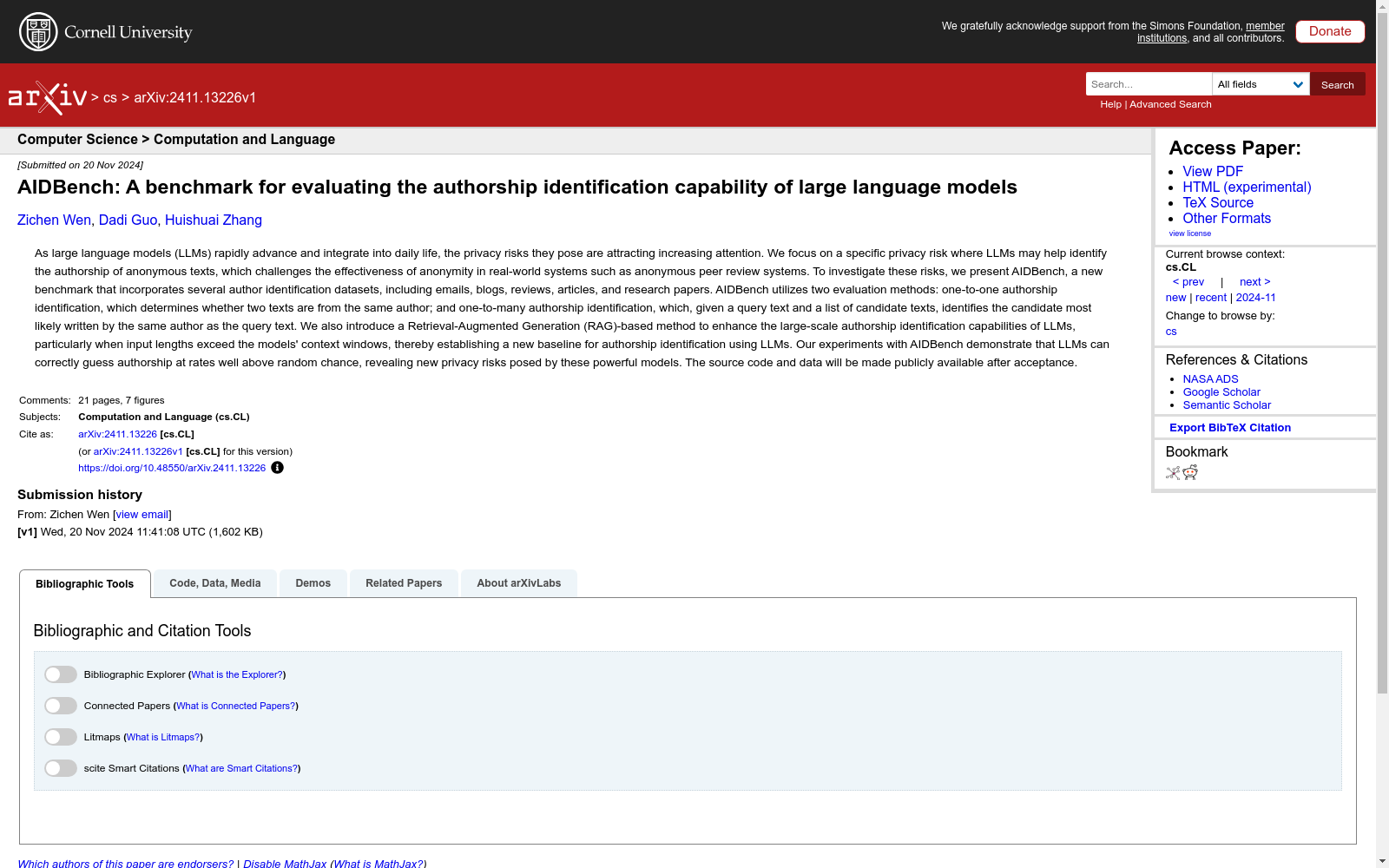1389x868 pixels.
Task: Open the All fields search dropdown
Action: pyautogui.click(x=1261, y=84)
